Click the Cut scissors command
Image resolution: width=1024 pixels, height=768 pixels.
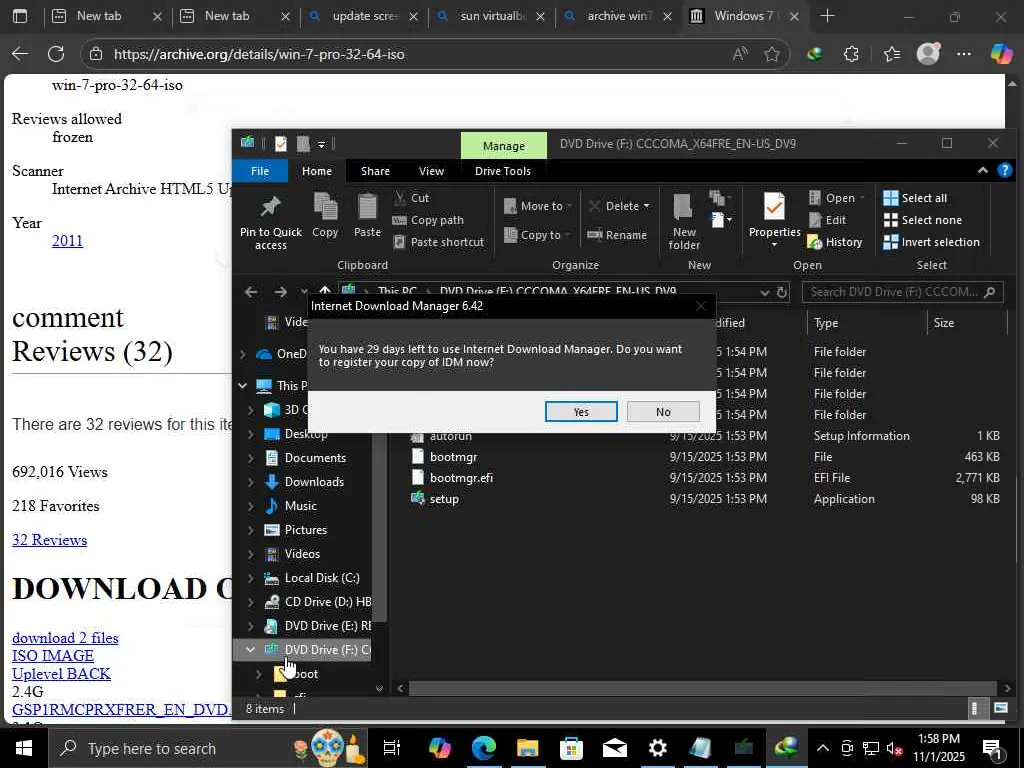coord(411,198)
